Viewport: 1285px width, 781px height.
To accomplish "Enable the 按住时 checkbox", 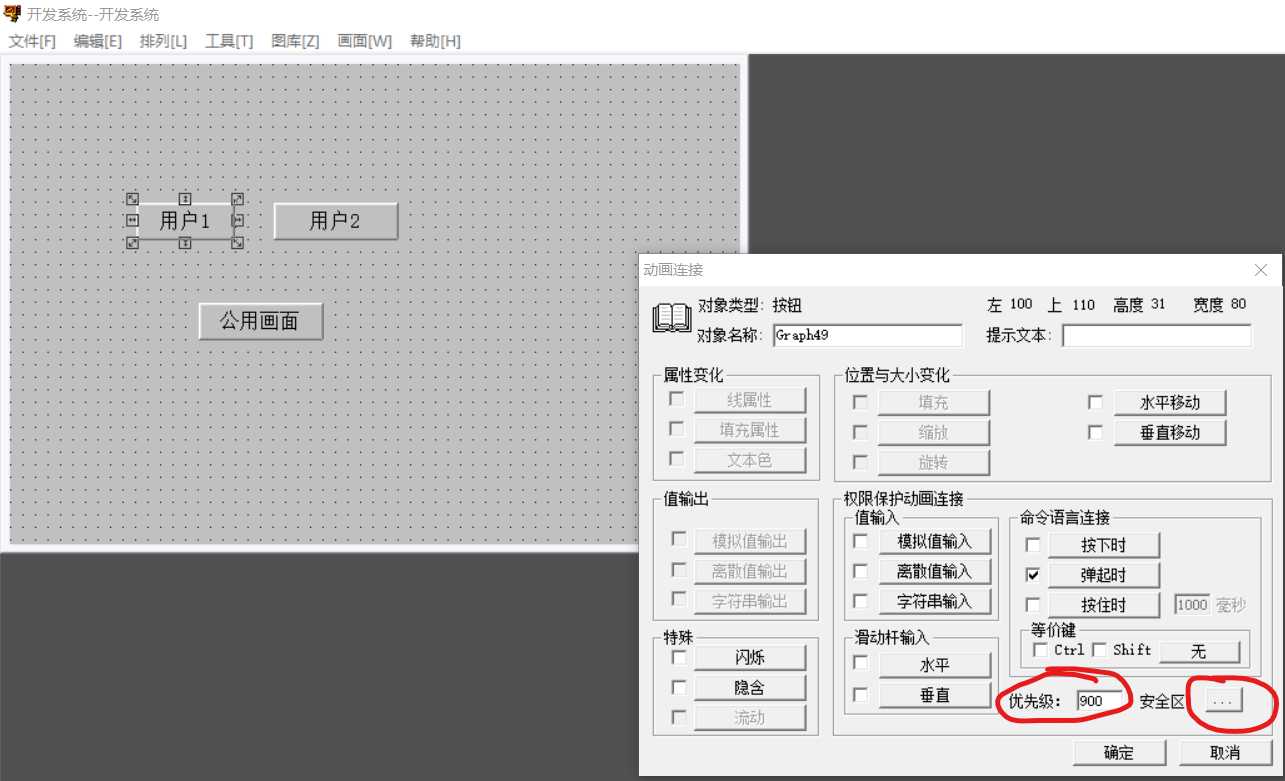I will tap(1033, 605).
